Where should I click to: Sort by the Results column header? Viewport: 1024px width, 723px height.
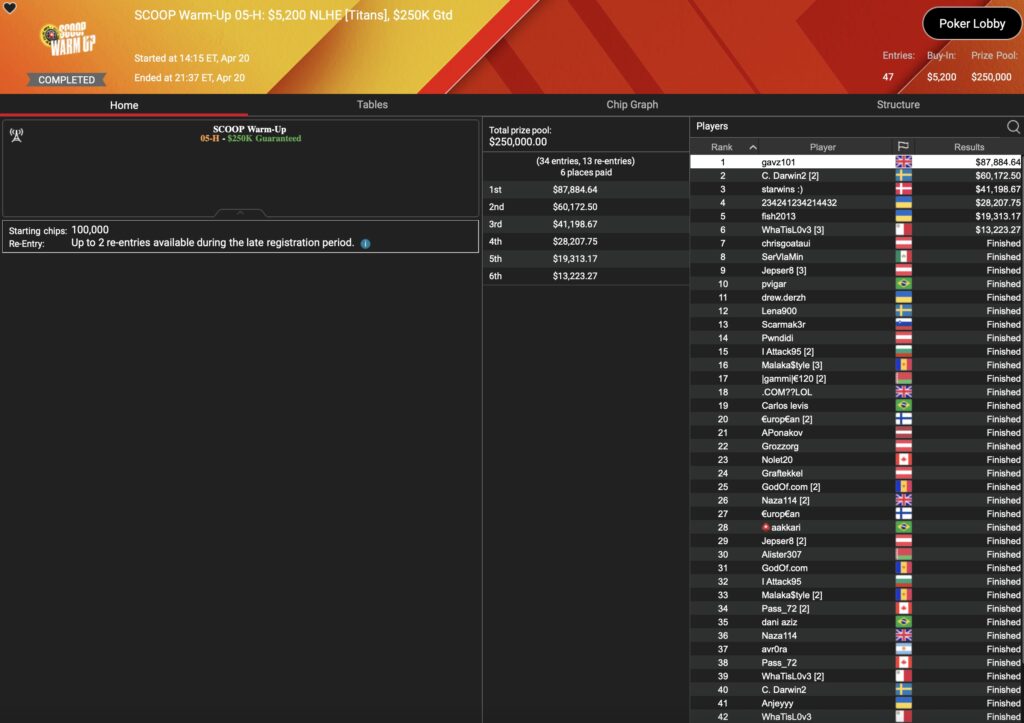(x=968, y=148)
